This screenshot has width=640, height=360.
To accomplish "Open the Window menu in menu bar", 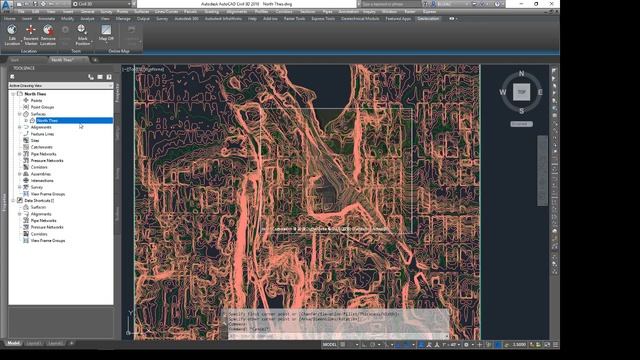I will pyautogui.click(x=389, y=12).
